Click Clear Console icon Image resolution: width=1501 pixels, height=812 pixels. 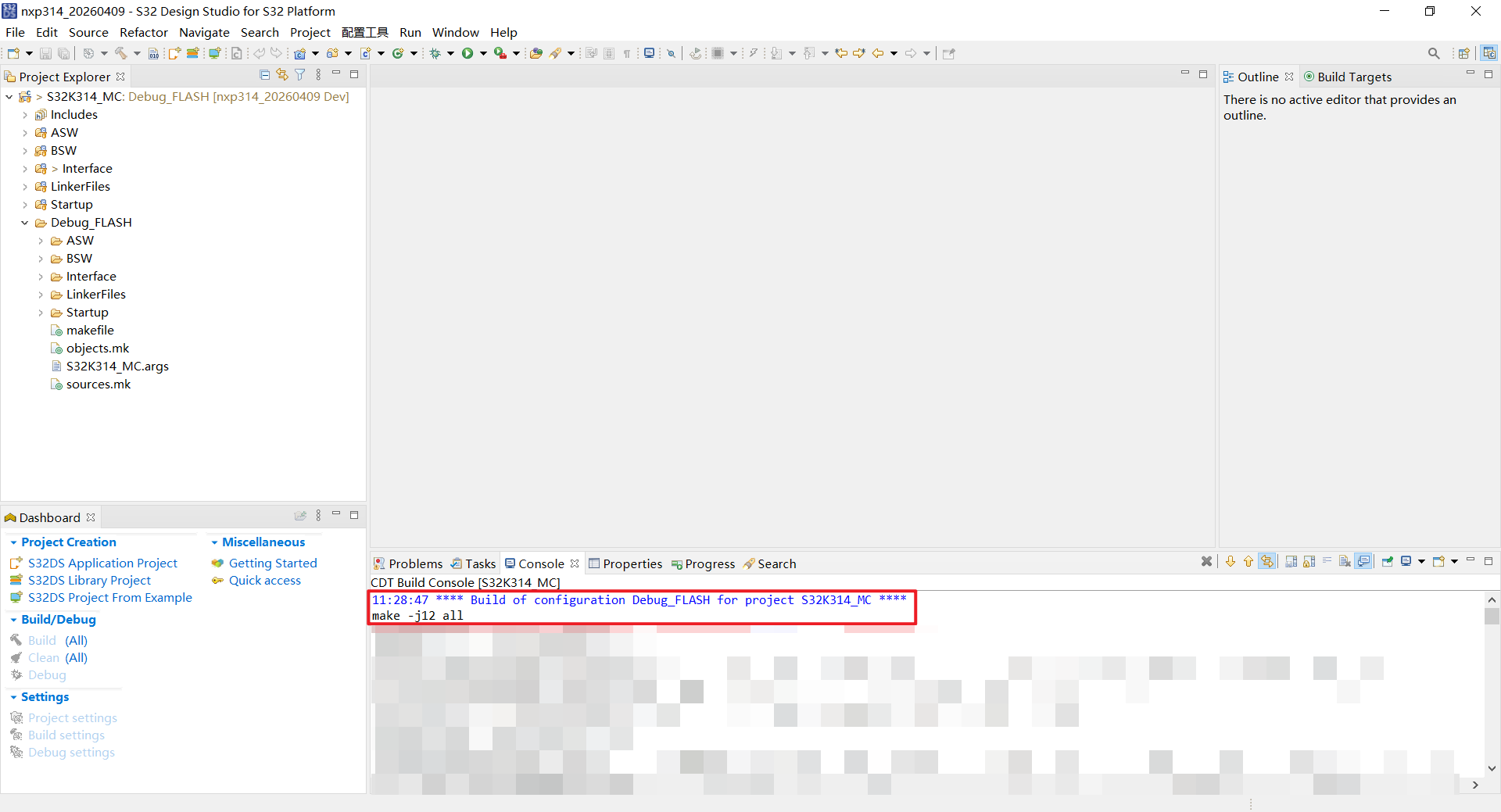(x=1345, y=561)
